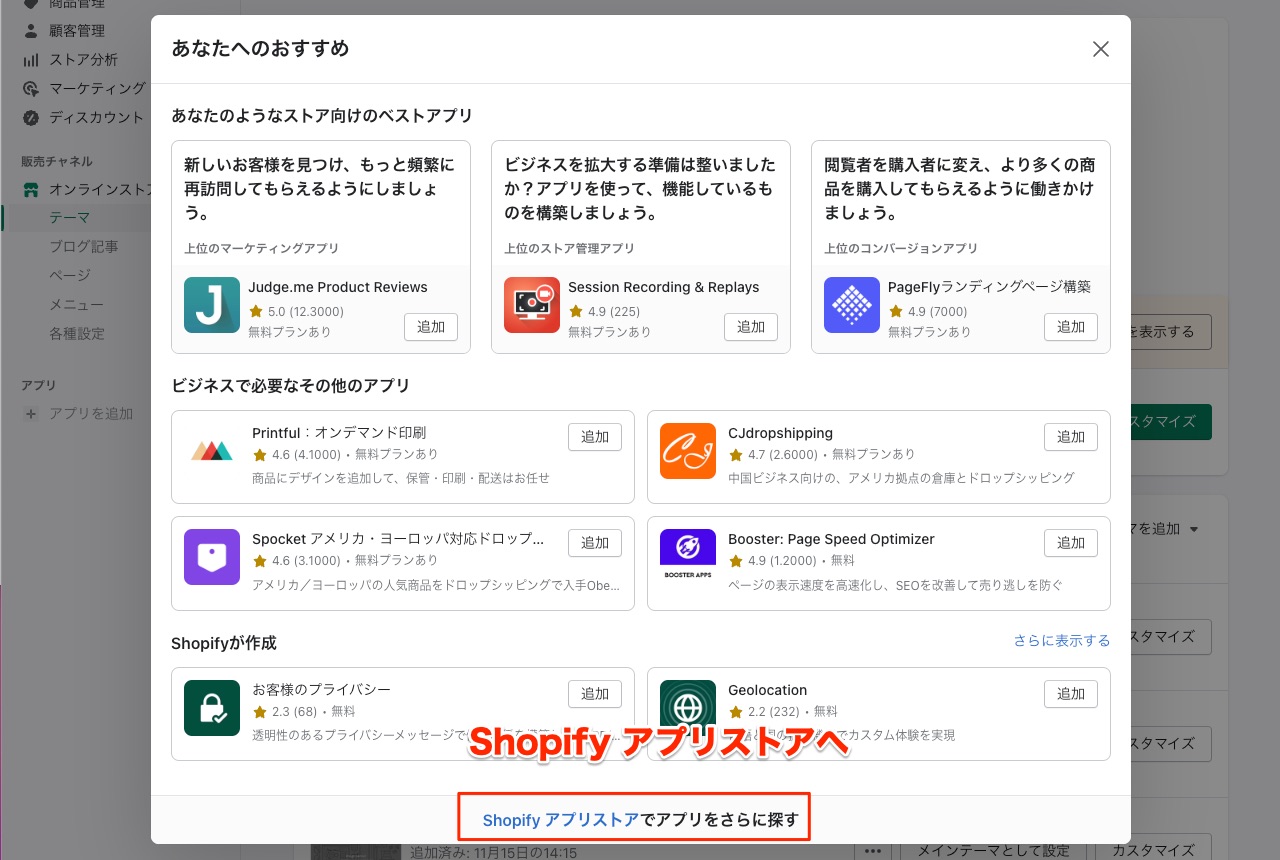Click the Spocket app logo
Screen dimensions: 1280x860
point(212,557)
